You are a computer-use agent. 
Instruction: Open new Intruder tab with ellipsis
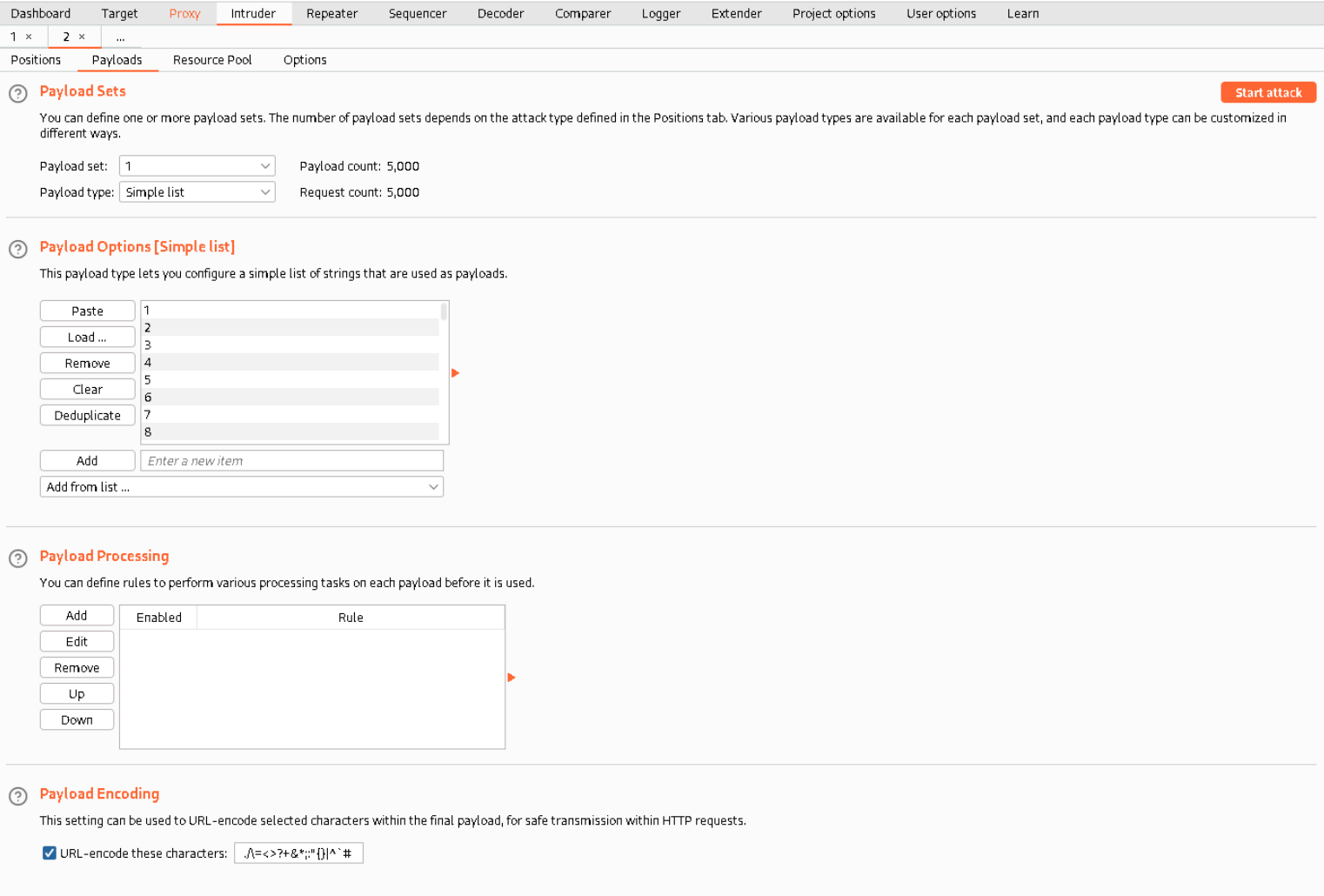tap(120, 37)
